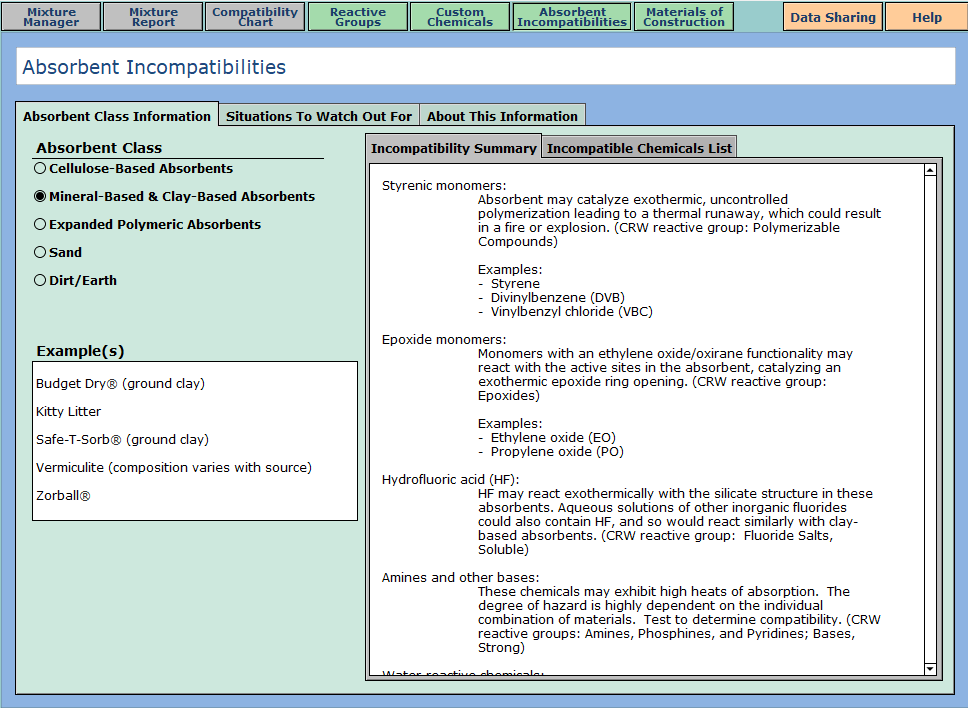Click the summary vertical scrollbar track
The height and width of the screenshot is (708, 968).
click(930, 419)
